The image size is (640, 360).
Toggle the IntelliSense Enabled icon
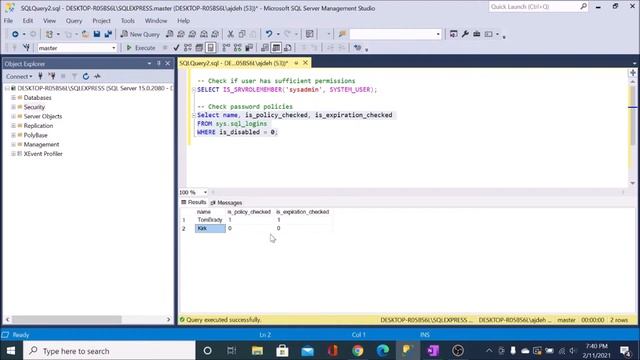[211, 48]
